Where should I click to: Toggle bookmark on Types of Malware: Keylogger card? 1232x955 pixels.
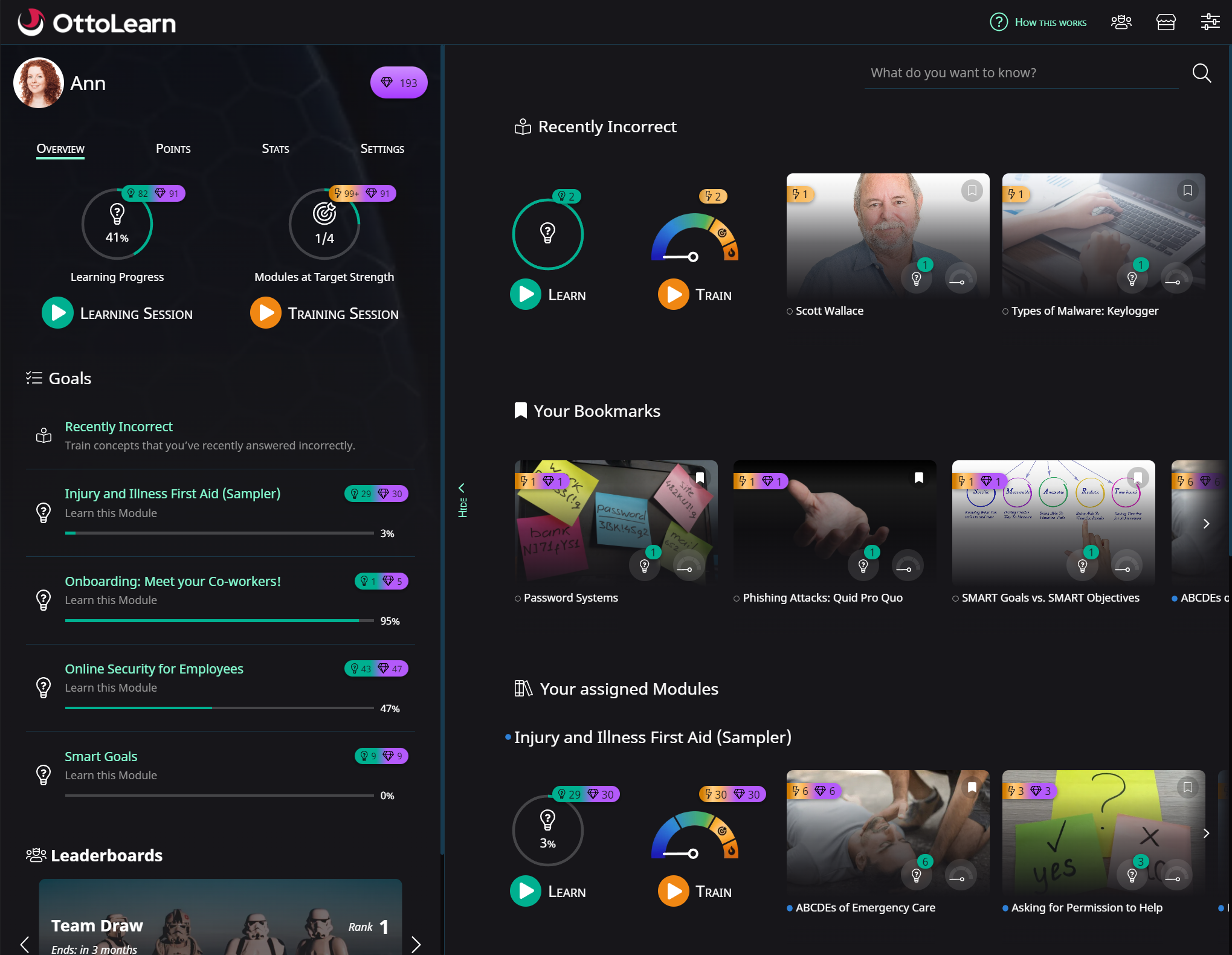point(1188,191)
